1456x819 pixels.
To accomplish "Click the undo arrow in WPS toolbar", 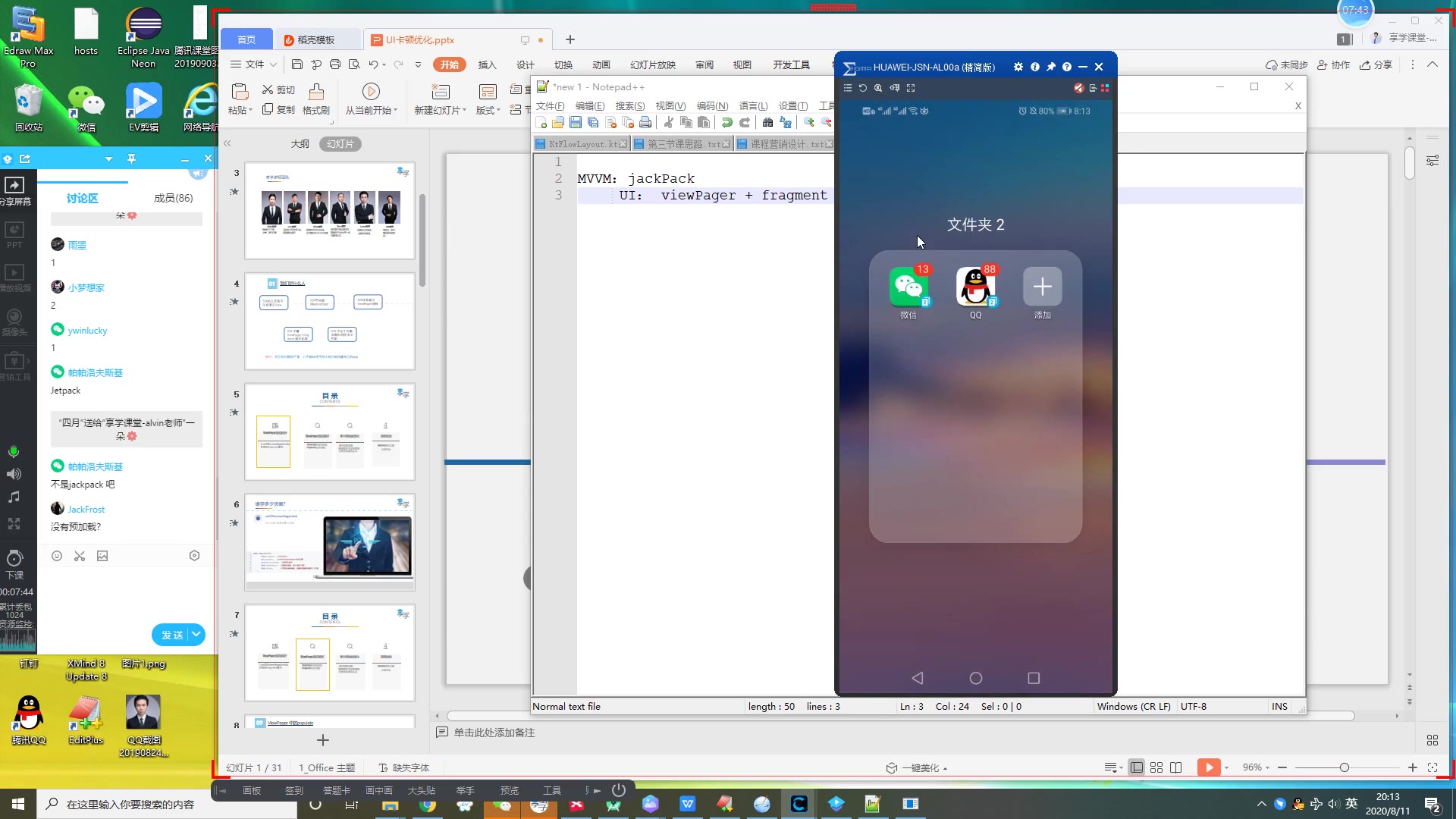I will click(x=373, y=64).
